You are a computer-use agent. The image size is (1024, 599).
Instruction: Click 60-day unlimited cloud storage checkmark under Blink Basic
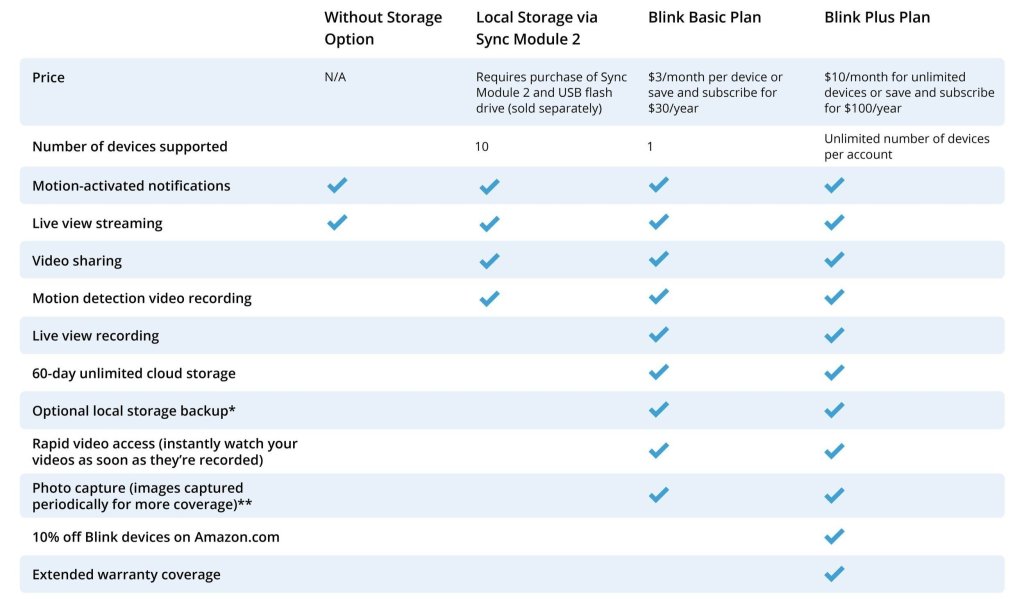coord(658,372)
